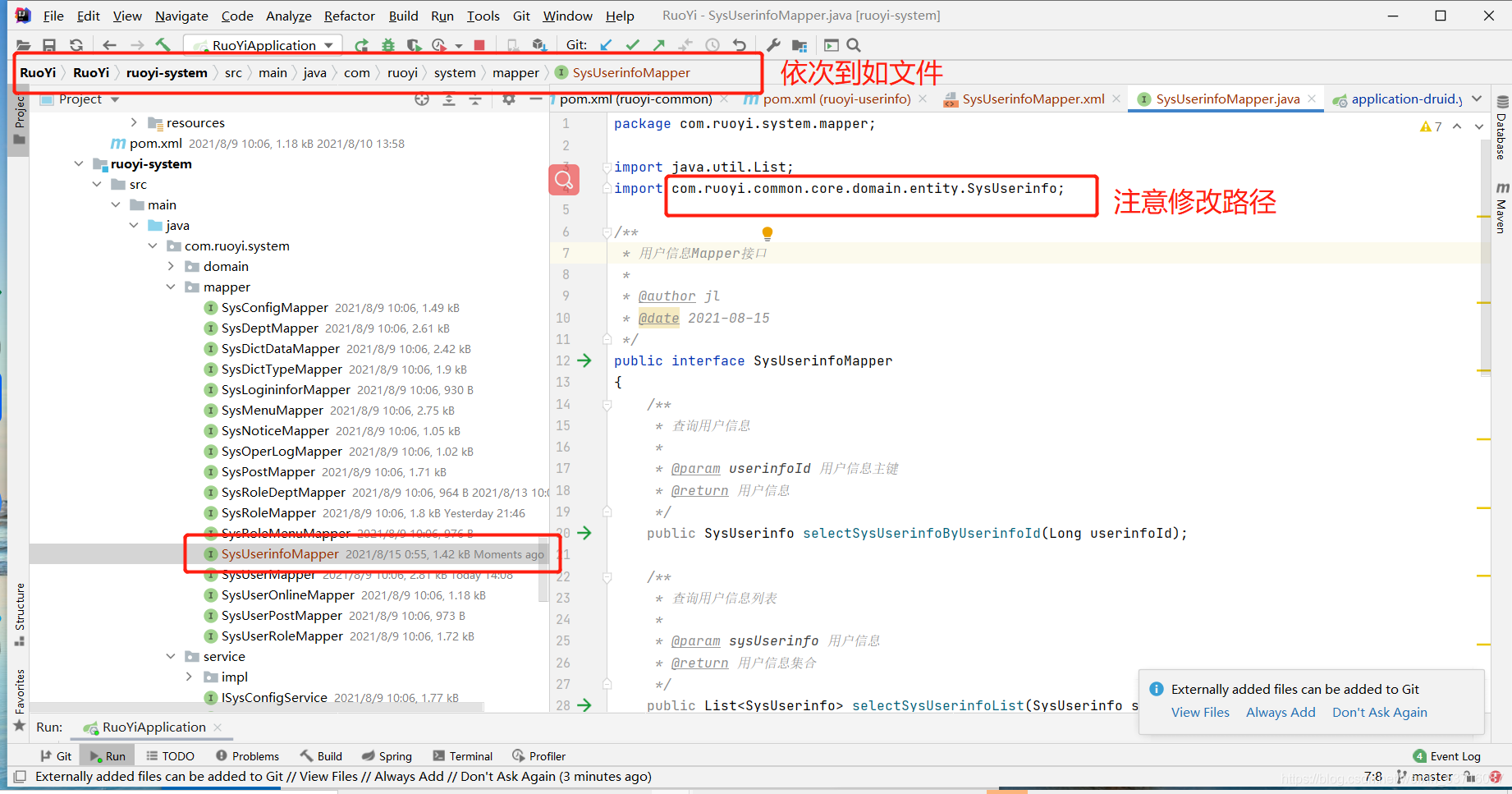Start debugging with the bug icon
Viewport: 1512px width, 794px height.
pos(388,45)
